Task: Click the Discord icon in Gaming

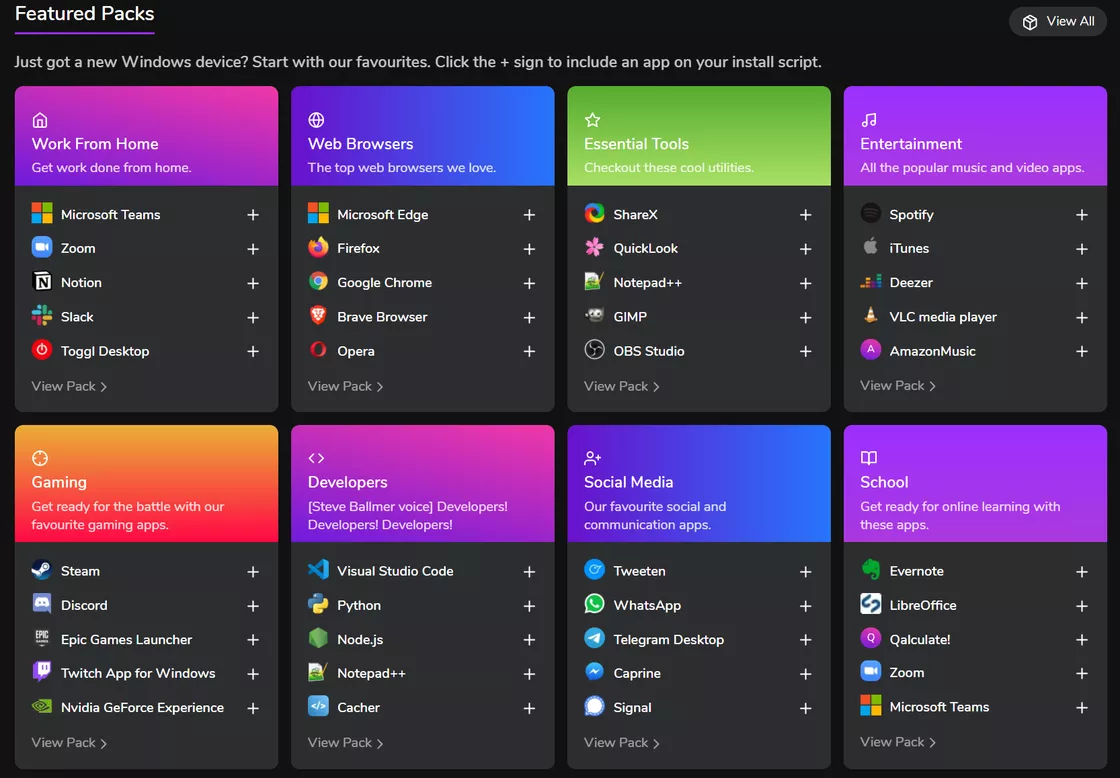Action: (42, 605)
